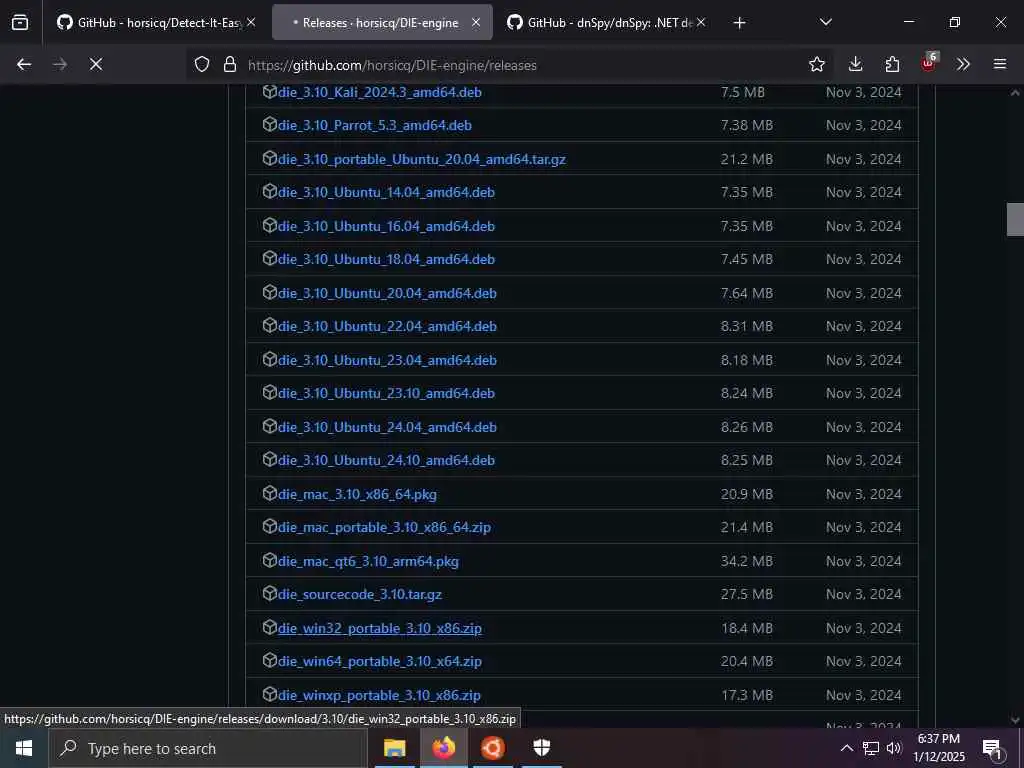Download die_3.10_Ubuntu_18.04_amd64.deb

tap(386, 259)
